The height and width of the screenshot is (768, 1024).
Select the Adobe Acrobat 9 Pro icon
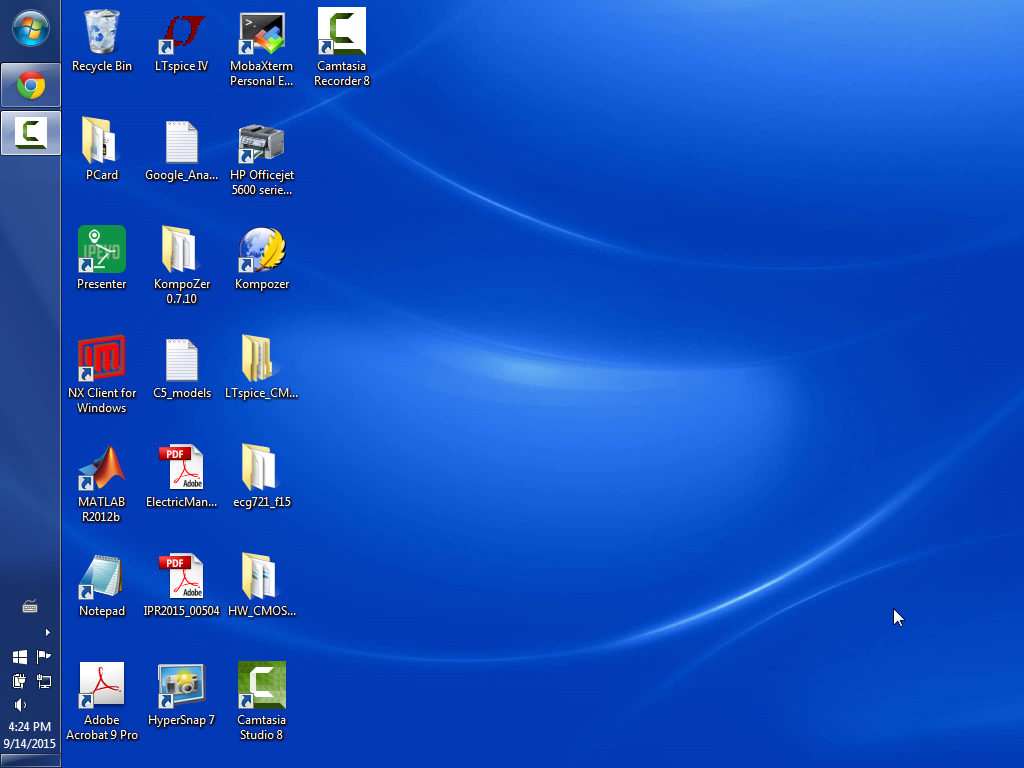pyautogui.click(x=102, y=687)
